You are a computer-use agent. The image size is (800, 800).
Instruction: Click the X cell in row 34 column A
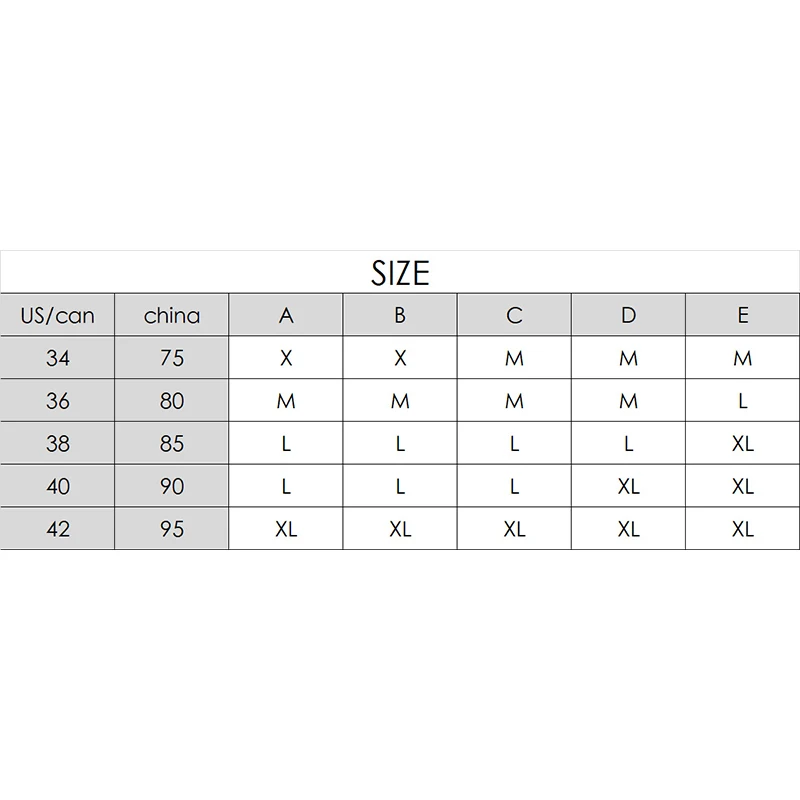tap(286, 358)
